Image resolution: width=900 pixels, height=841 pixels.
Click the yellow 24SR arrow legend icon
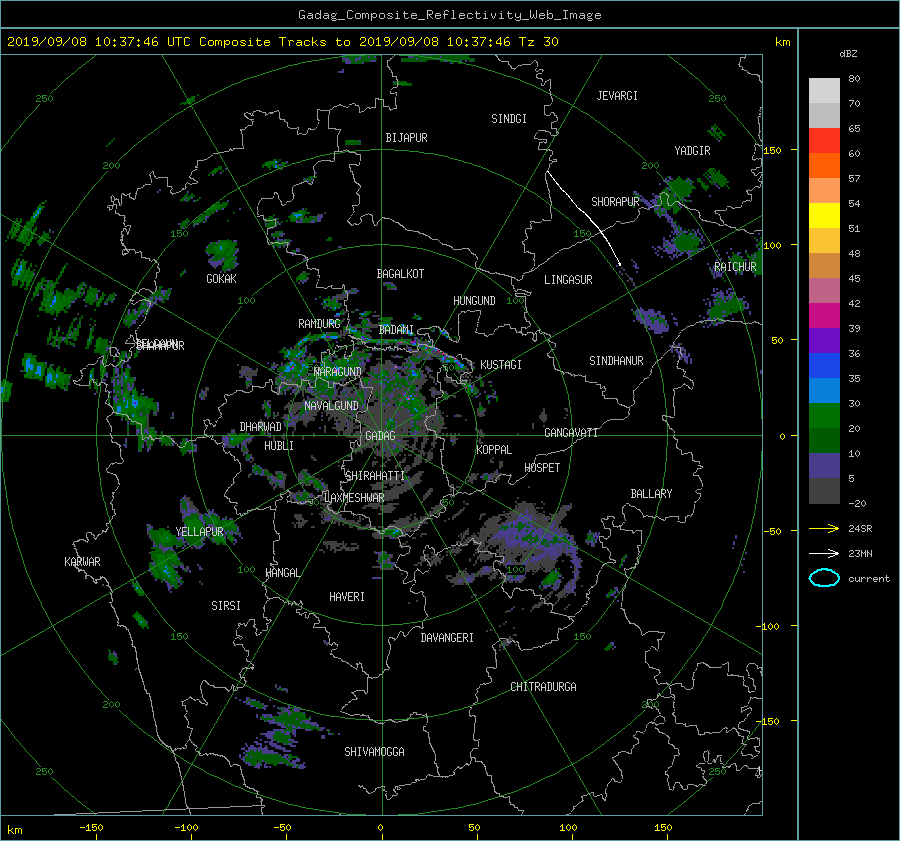tap(824, 528)
